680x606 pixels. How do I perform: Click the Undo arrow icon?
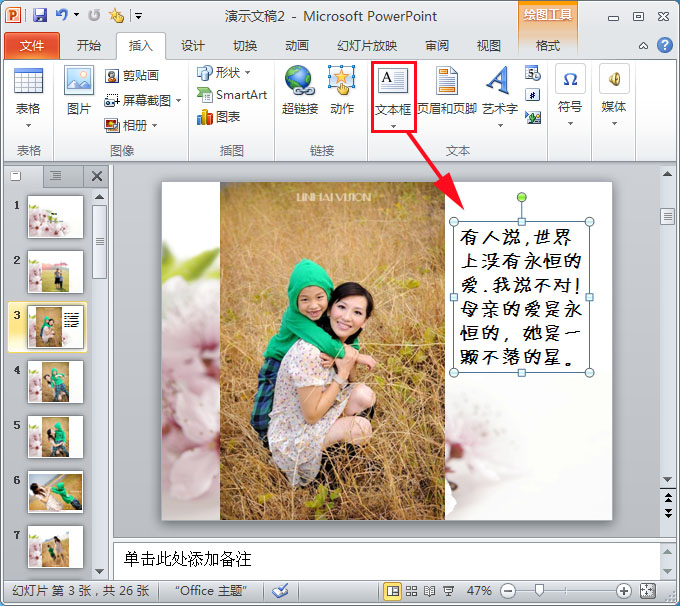(x=61, y=15)
